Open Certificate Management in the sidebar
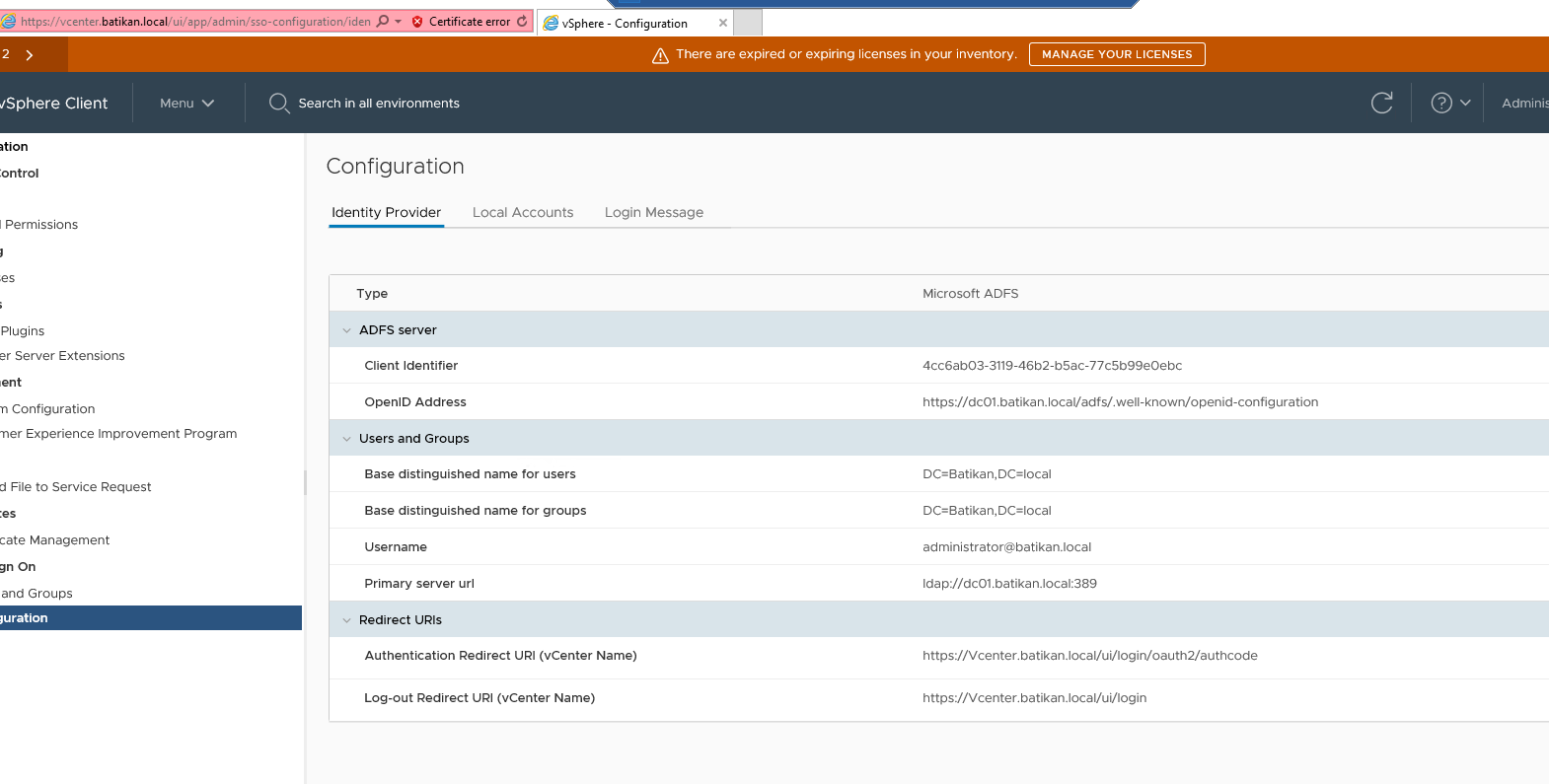The width and height of the screenshot is (1549, 784). pyautogui.click(x=55, y=540)
